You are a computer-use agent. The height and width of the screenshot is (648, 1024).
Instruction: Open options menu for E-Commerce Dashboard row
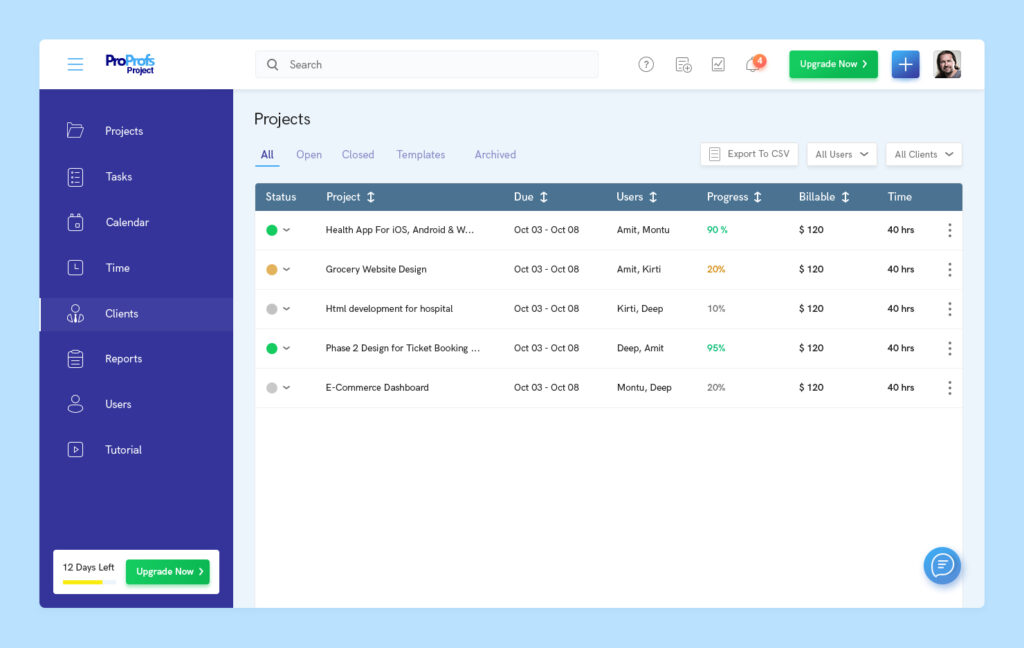[950, 388]
